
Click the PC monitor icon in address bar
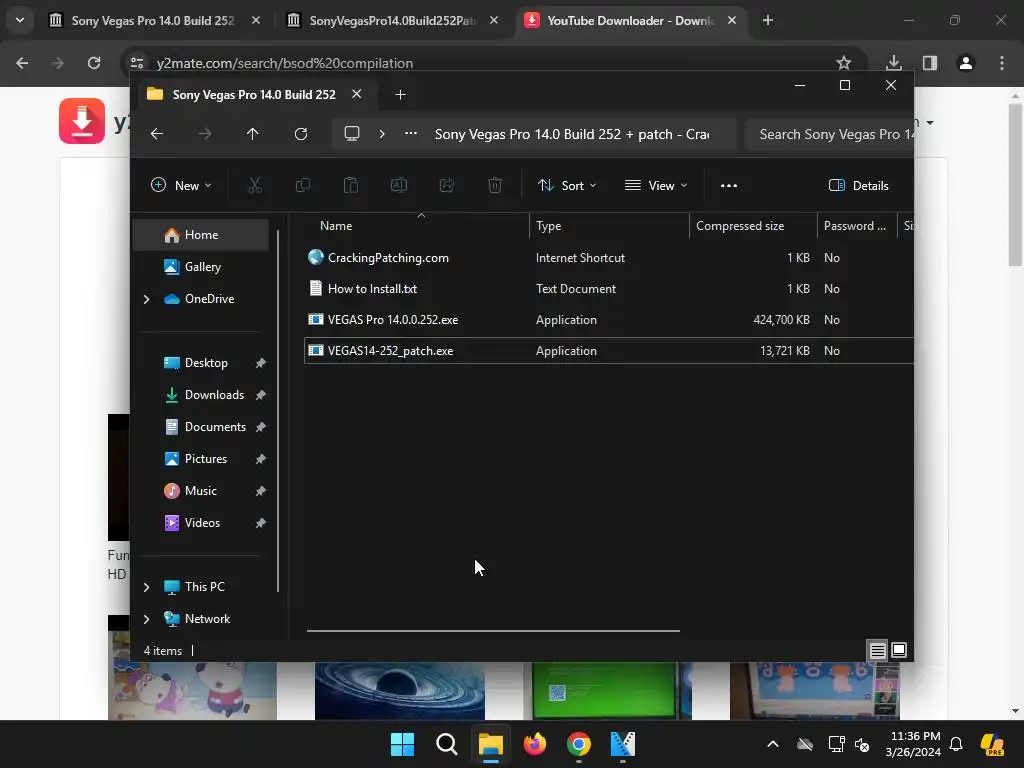[352, 134]
